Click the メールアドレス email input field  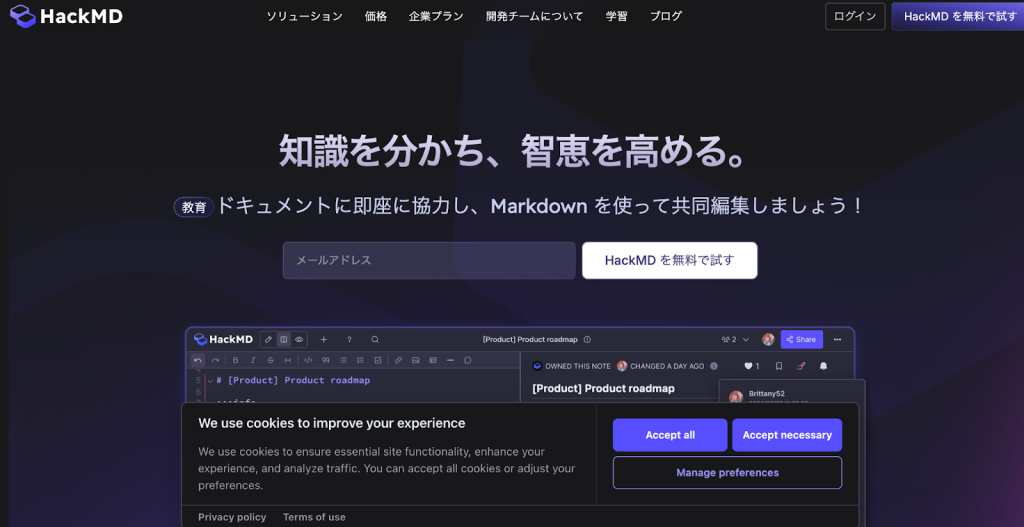coord(429,260)
